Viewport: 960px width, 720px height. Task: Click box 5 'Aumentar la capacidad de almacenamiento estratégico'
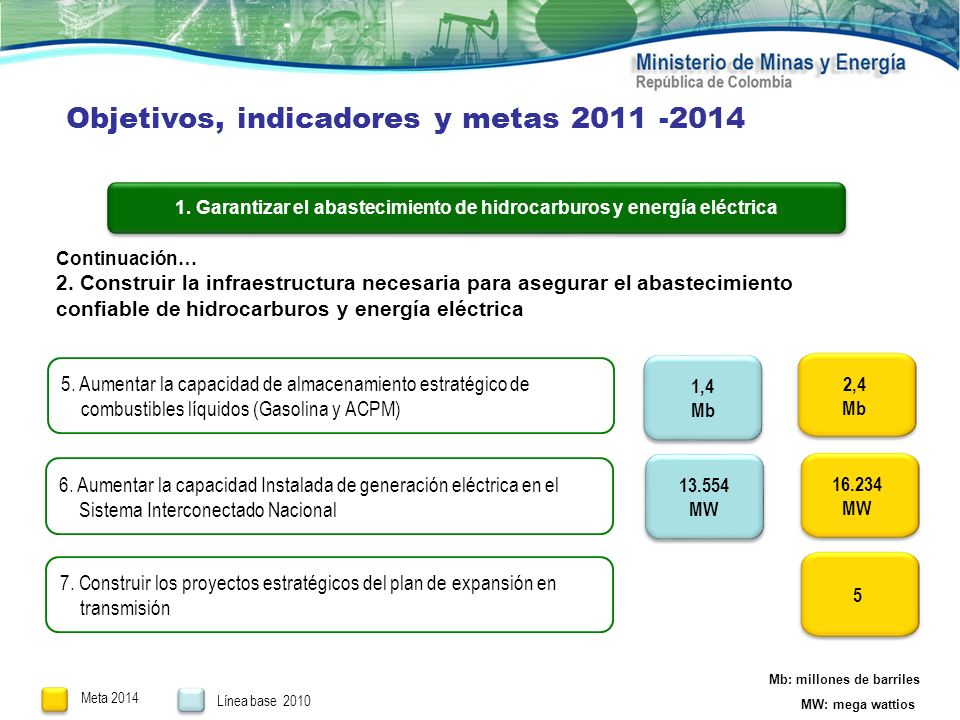pyautogui.click(x=331, y=396)
